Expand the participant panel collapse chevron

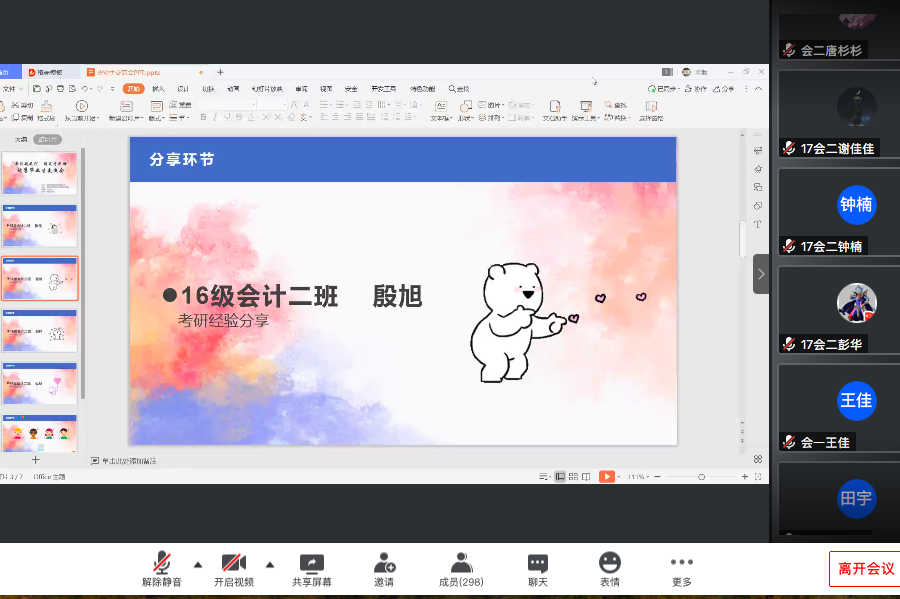(761, 274)
